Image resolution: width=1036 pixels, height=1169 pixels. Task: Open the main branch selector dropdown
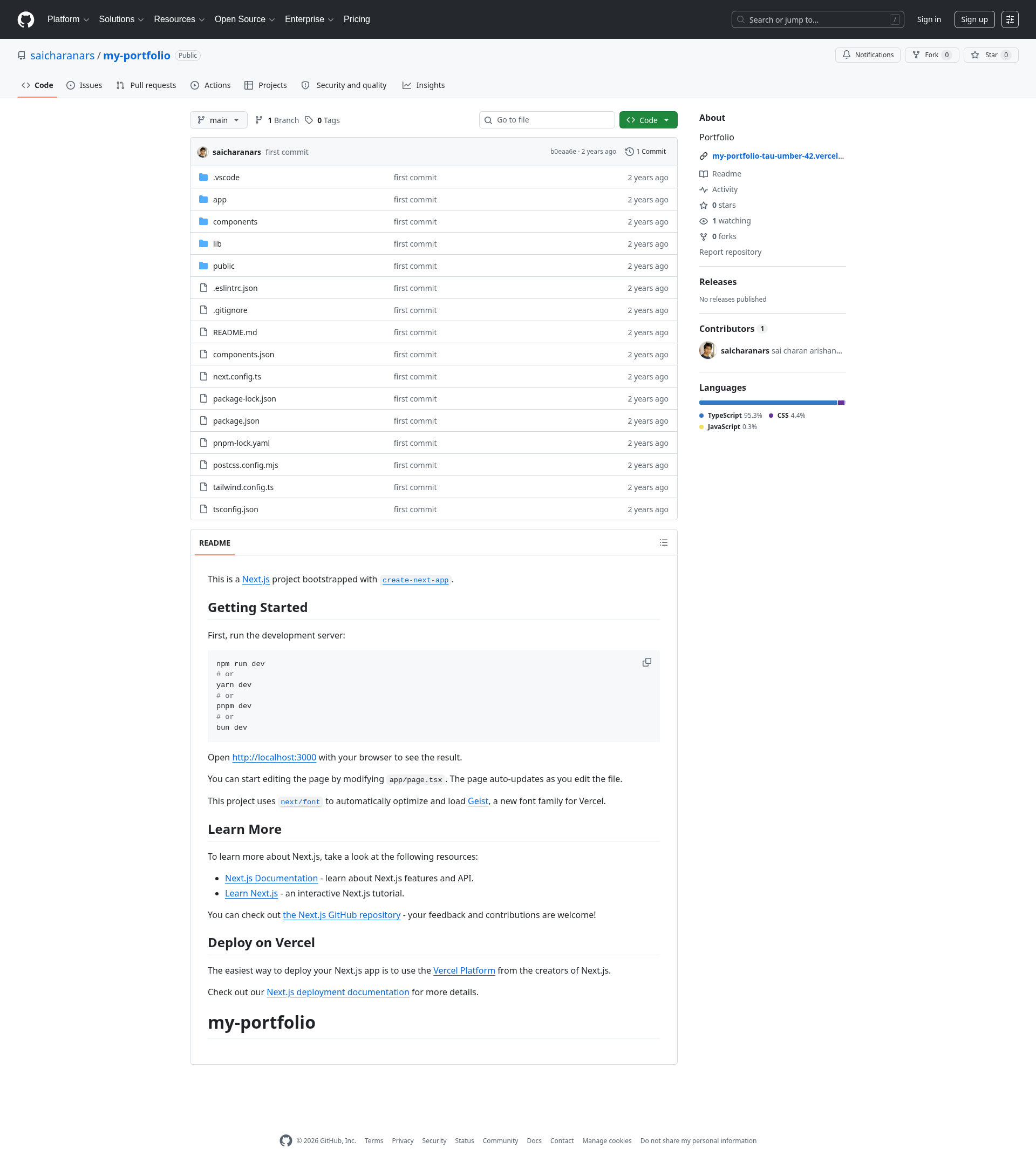click(219, 120)
